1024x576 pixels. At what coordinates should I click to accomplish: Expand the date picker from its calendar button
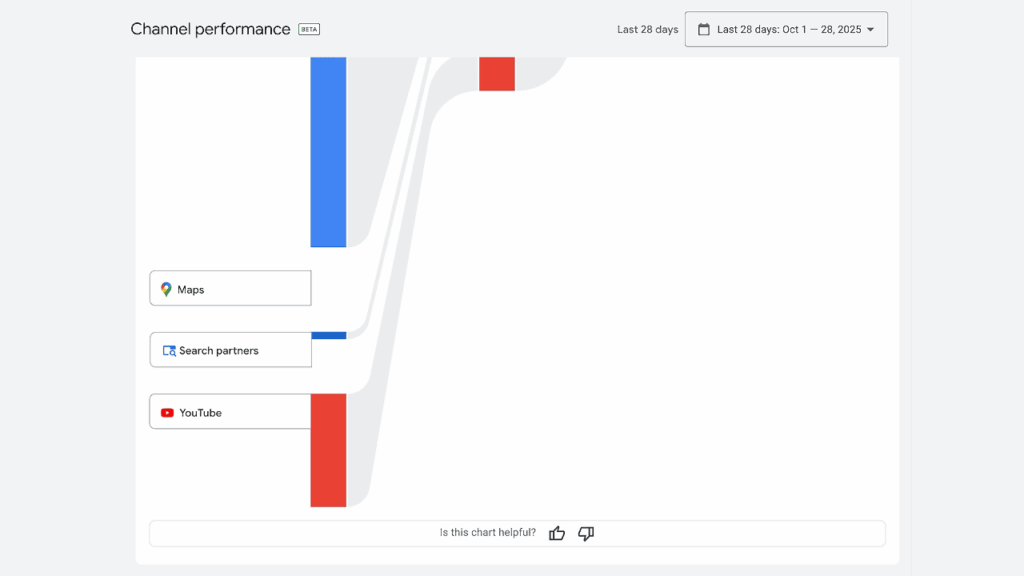pos(704,28)
